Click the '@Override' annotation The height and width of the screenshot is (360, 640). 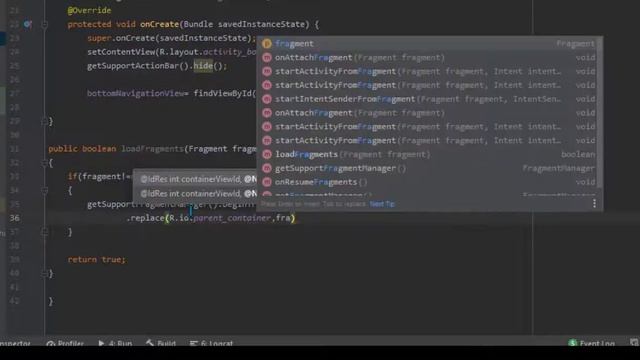[89, 10]
